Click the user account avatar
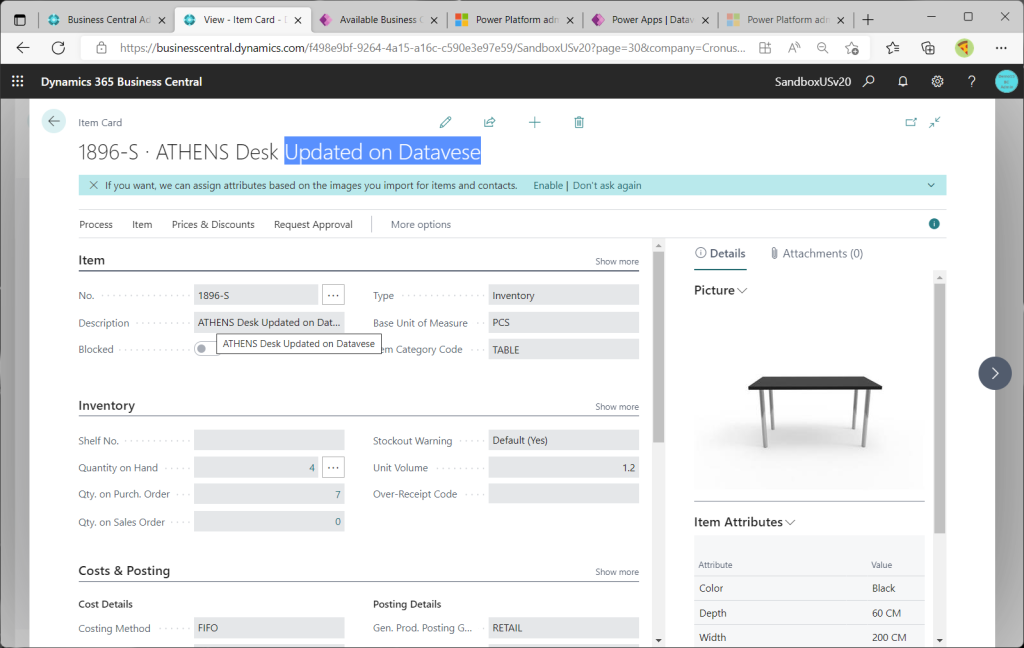The height and width of the screenshot is (648, 1024). coord(1006,81)
